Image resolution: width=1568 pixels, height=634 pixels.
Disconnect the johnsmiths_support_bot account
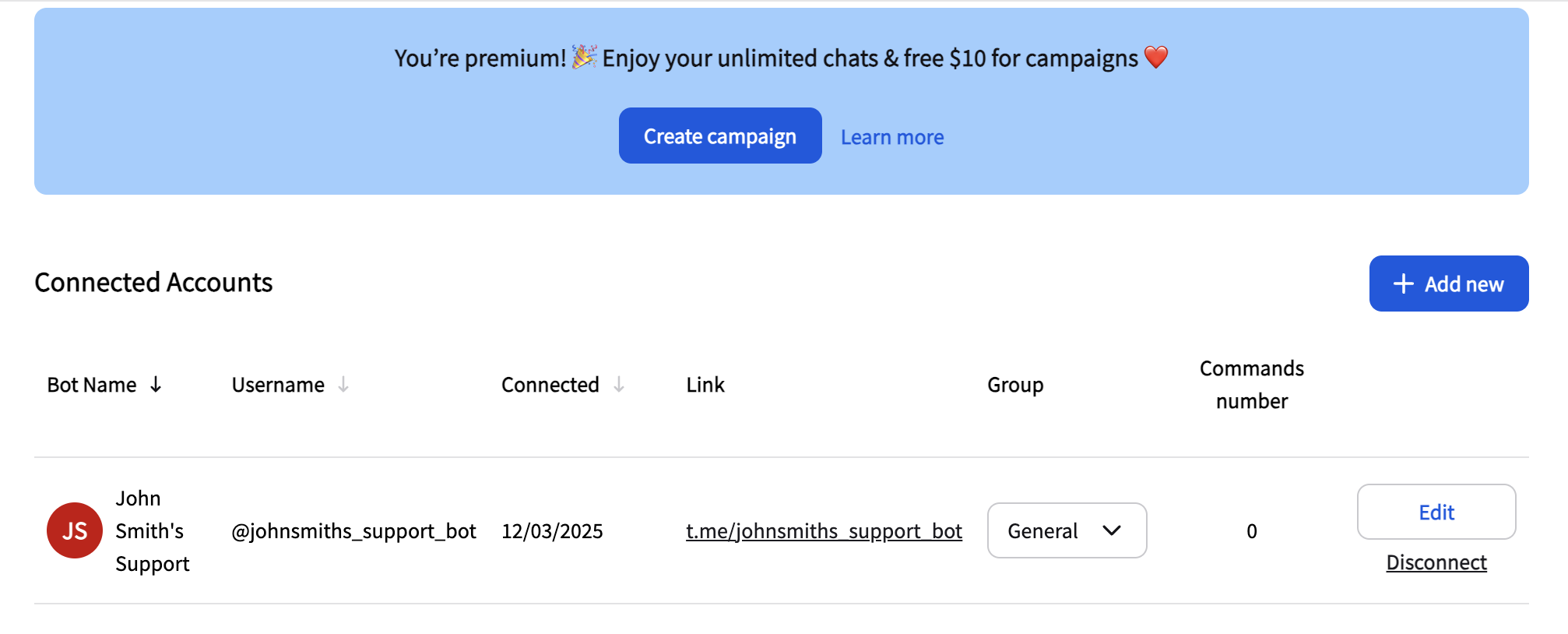point(1436,562)
